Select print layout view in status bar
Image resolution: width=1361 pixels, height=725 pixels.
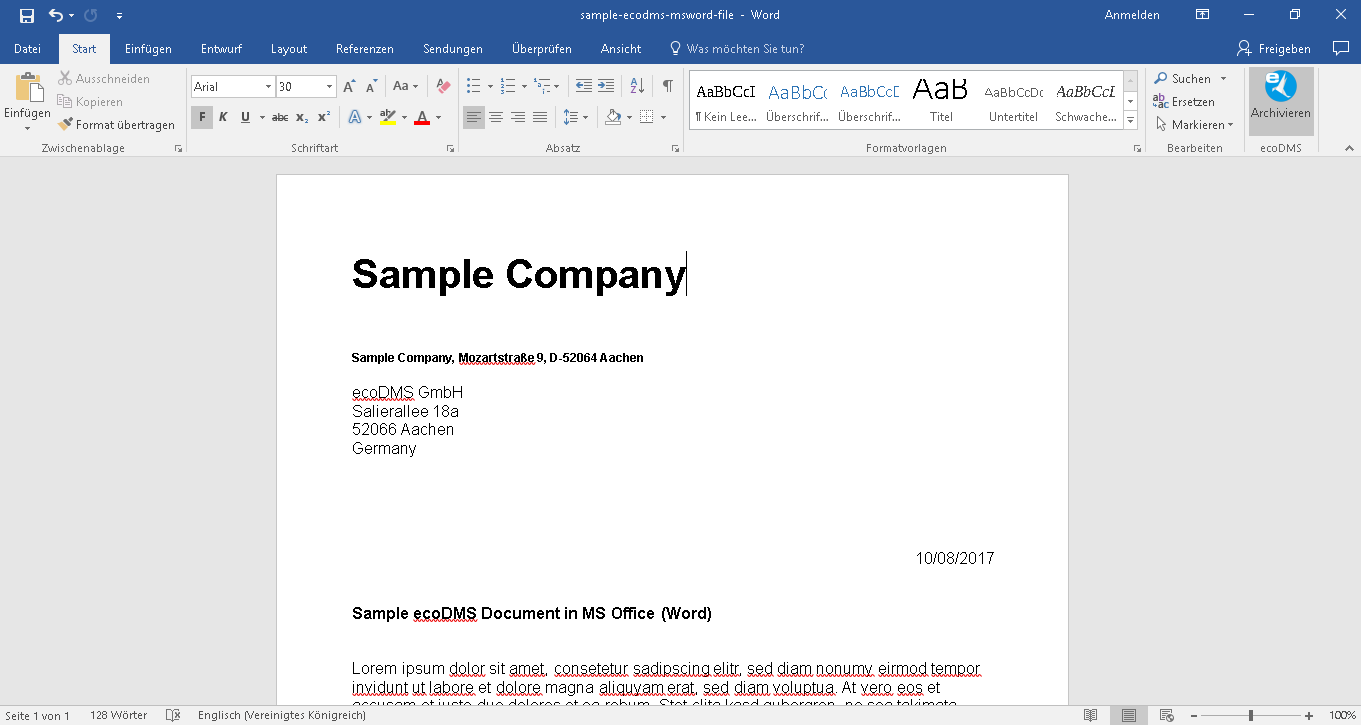[1128, 715]
